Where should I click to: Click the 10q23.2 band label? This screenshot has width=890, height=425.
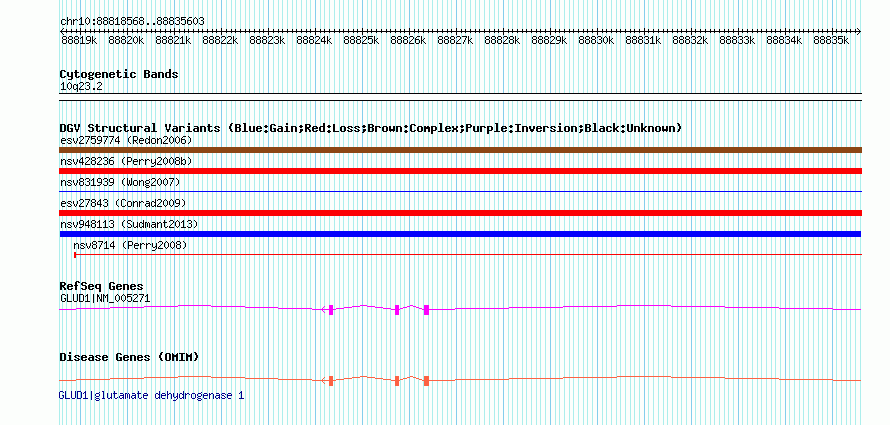click(x=81, y=87)
